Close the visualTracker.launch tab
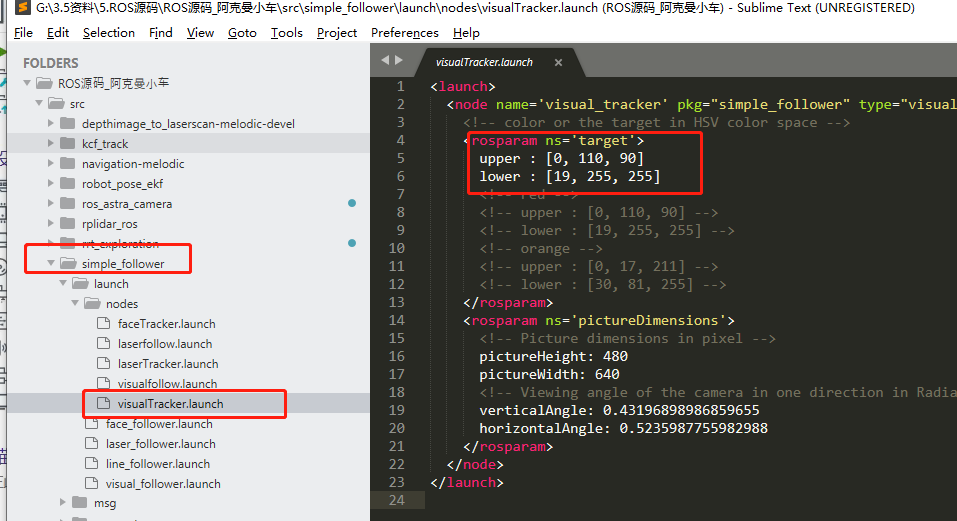Image resolution: width=957 pixels, height=521 pixels. pyautogui.click(x=559, y=62)
